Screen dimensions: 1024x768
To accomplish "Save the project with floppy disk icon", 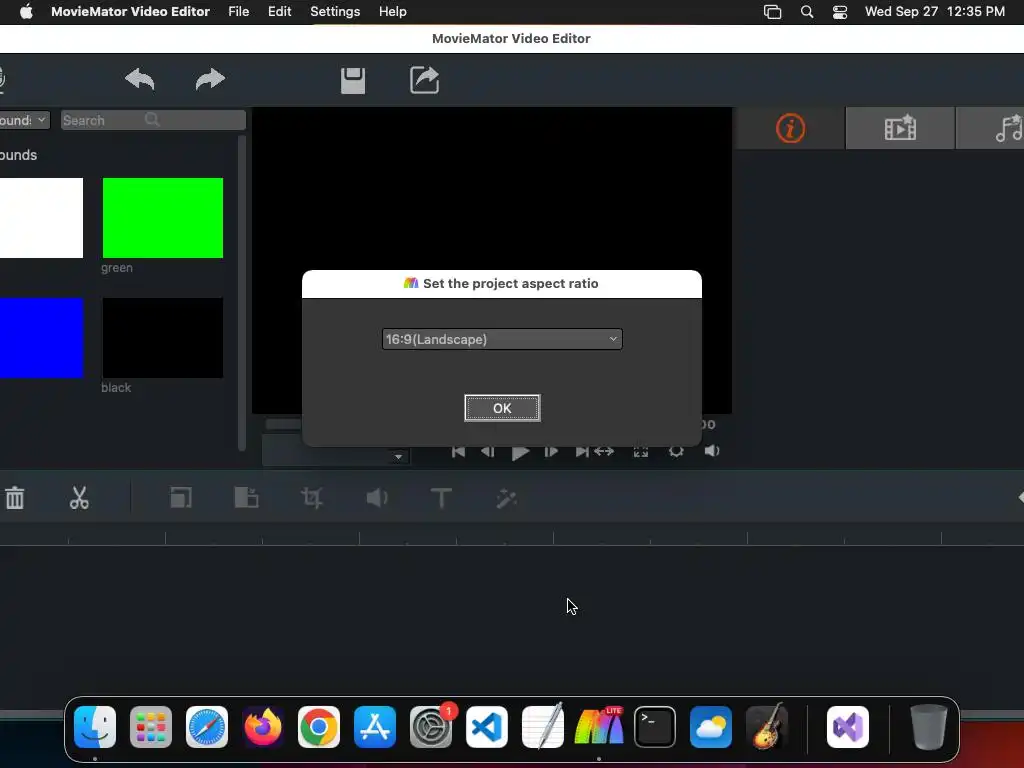I will click(x=353, y=80).
